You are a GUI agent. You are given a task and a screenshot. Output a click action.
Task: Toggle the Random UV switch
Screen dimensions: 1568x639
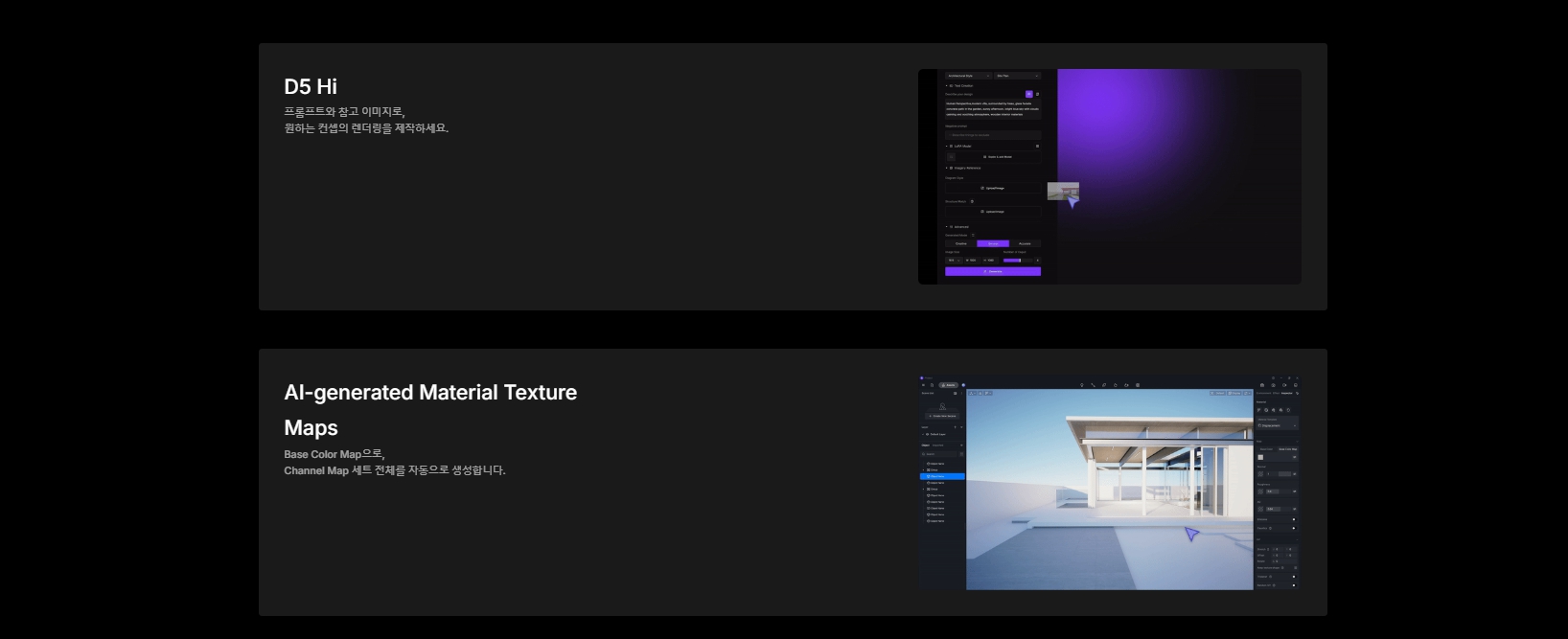click(x=1294, y=585)
